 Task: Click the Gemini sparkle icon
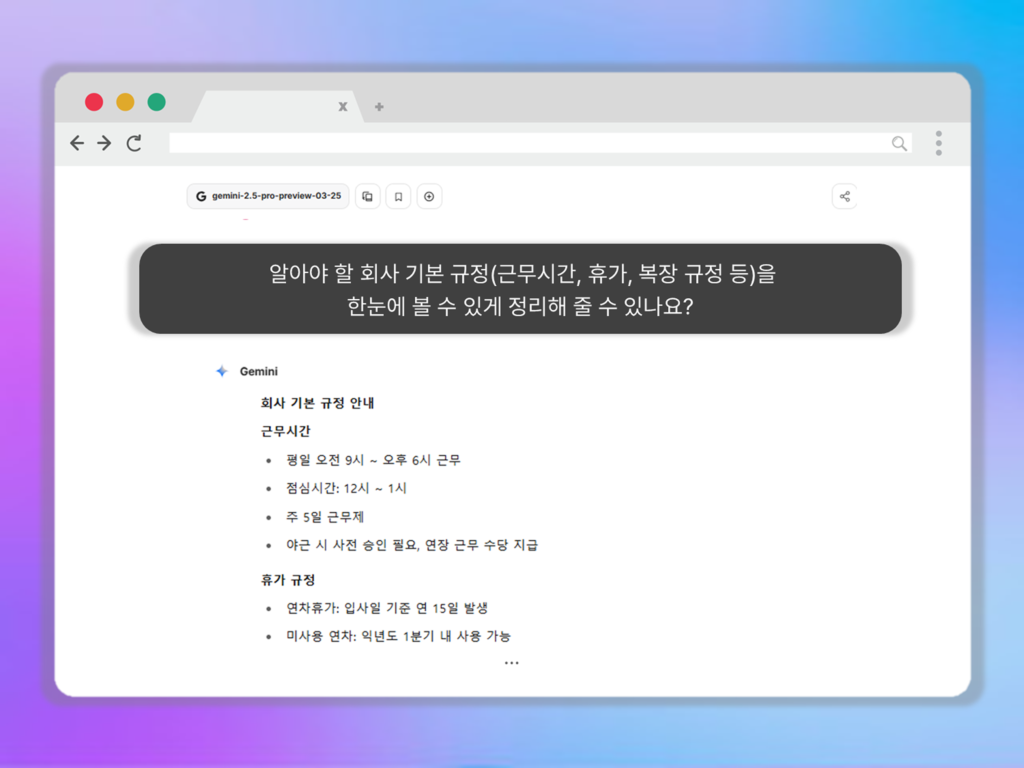pyautogui.click(x=222, y=371)
